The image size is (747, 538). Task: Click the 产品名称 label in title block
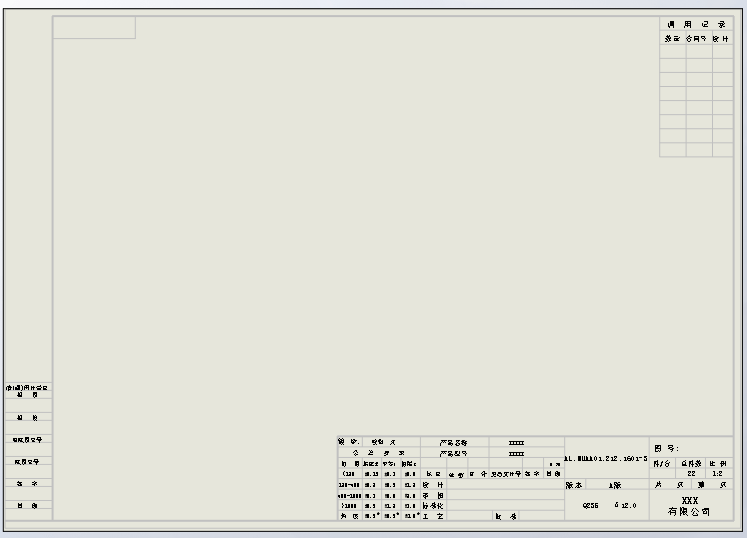[452, 441]
